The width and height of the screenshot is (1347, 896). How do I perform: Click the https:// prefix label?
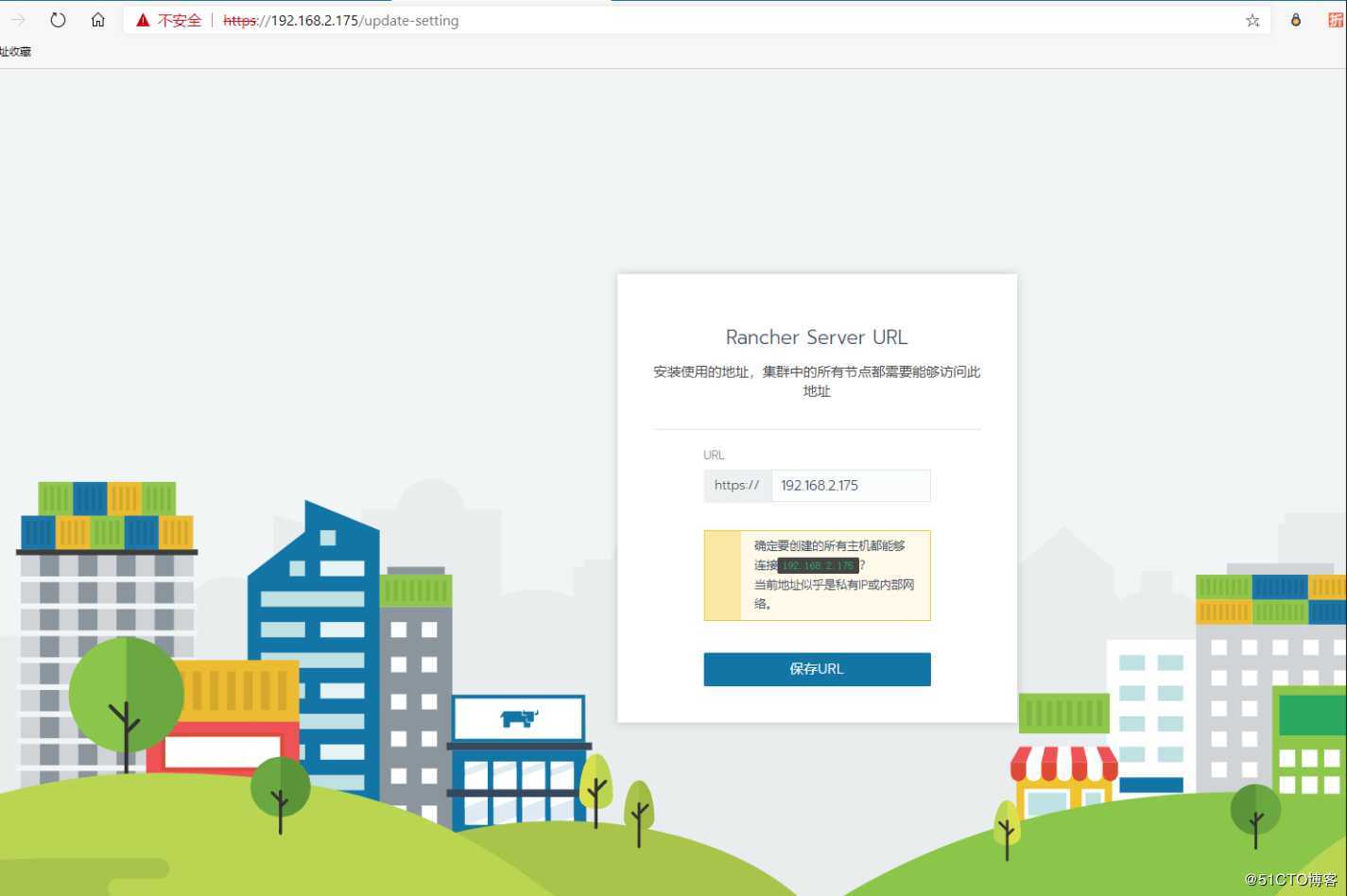click(737, 486)
